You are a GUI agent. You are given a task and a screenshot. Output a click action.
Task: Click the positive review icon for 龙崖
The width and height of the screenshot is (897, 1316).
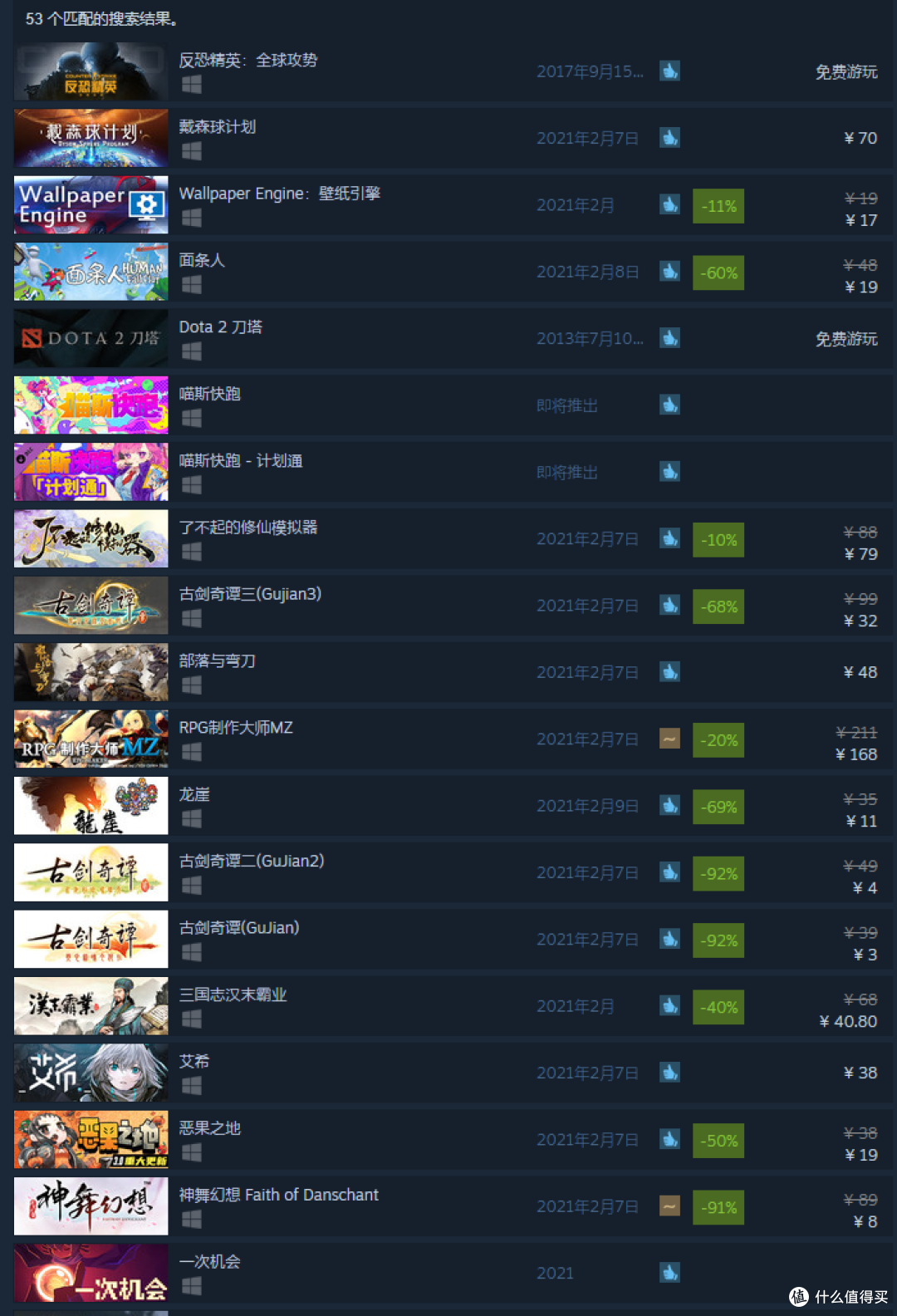point(669,805)
